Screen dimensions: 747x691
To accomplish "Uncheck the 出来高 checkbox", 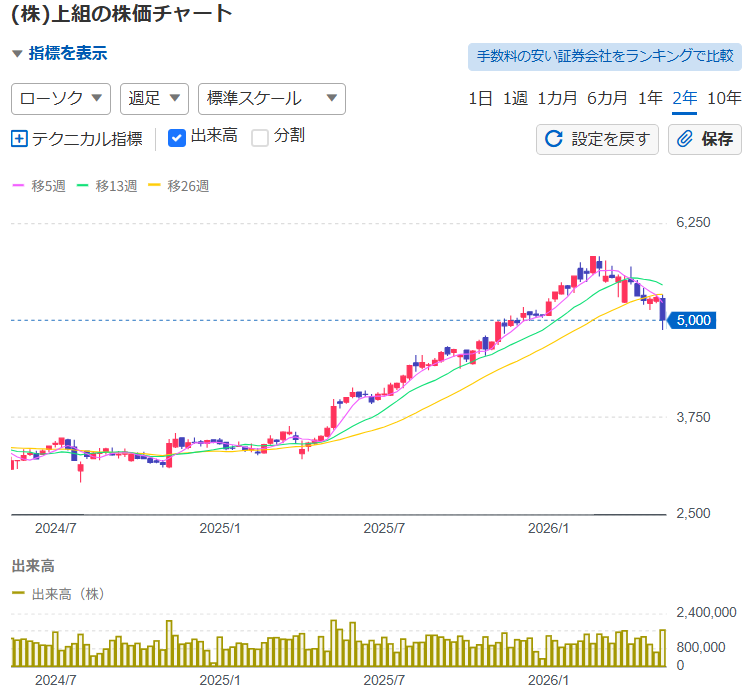I will click(177, 138).
